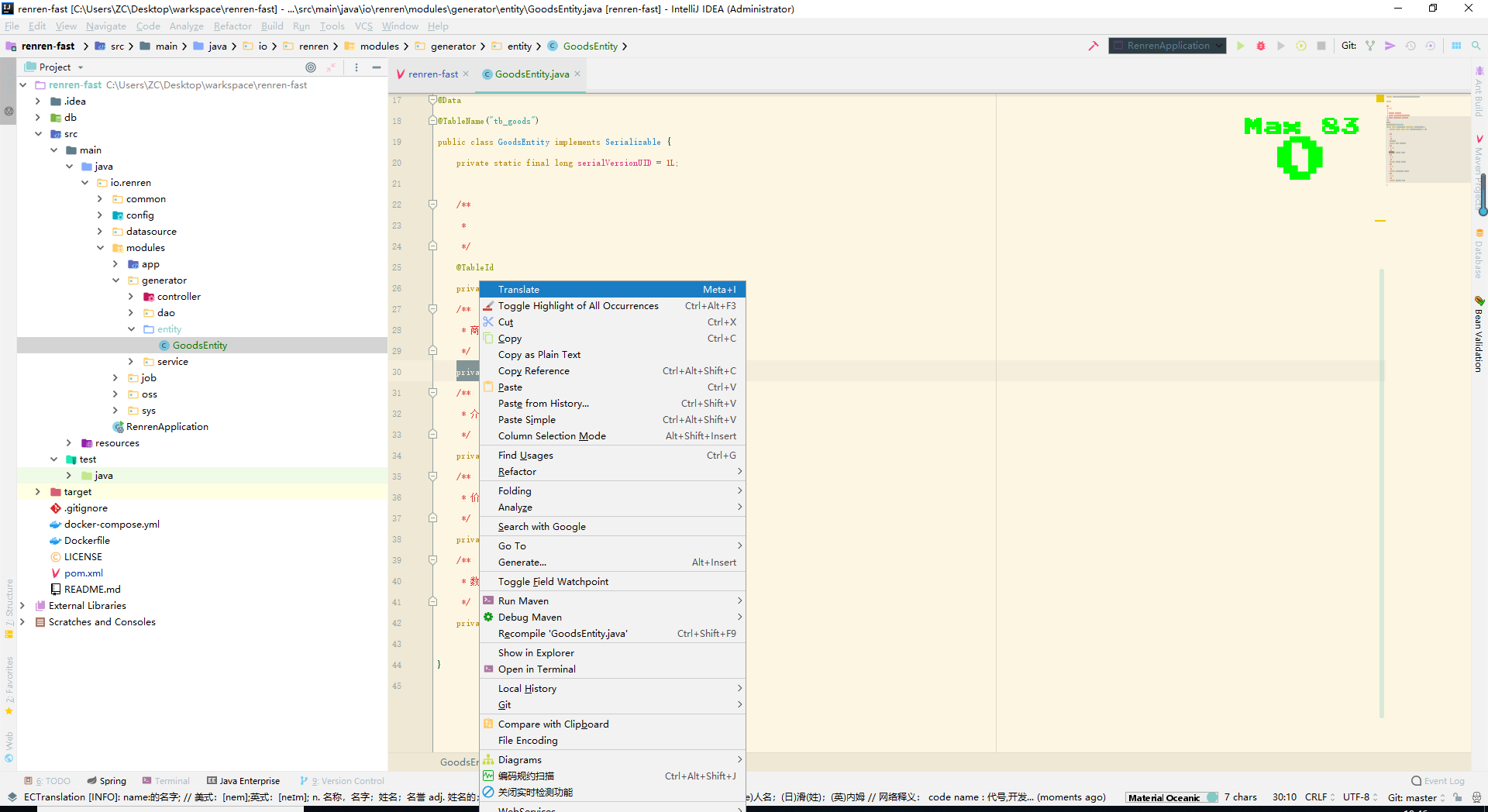Screen dimensions: 1488x812
Task: Click Search with Google entry
Action: pos(612,527)
